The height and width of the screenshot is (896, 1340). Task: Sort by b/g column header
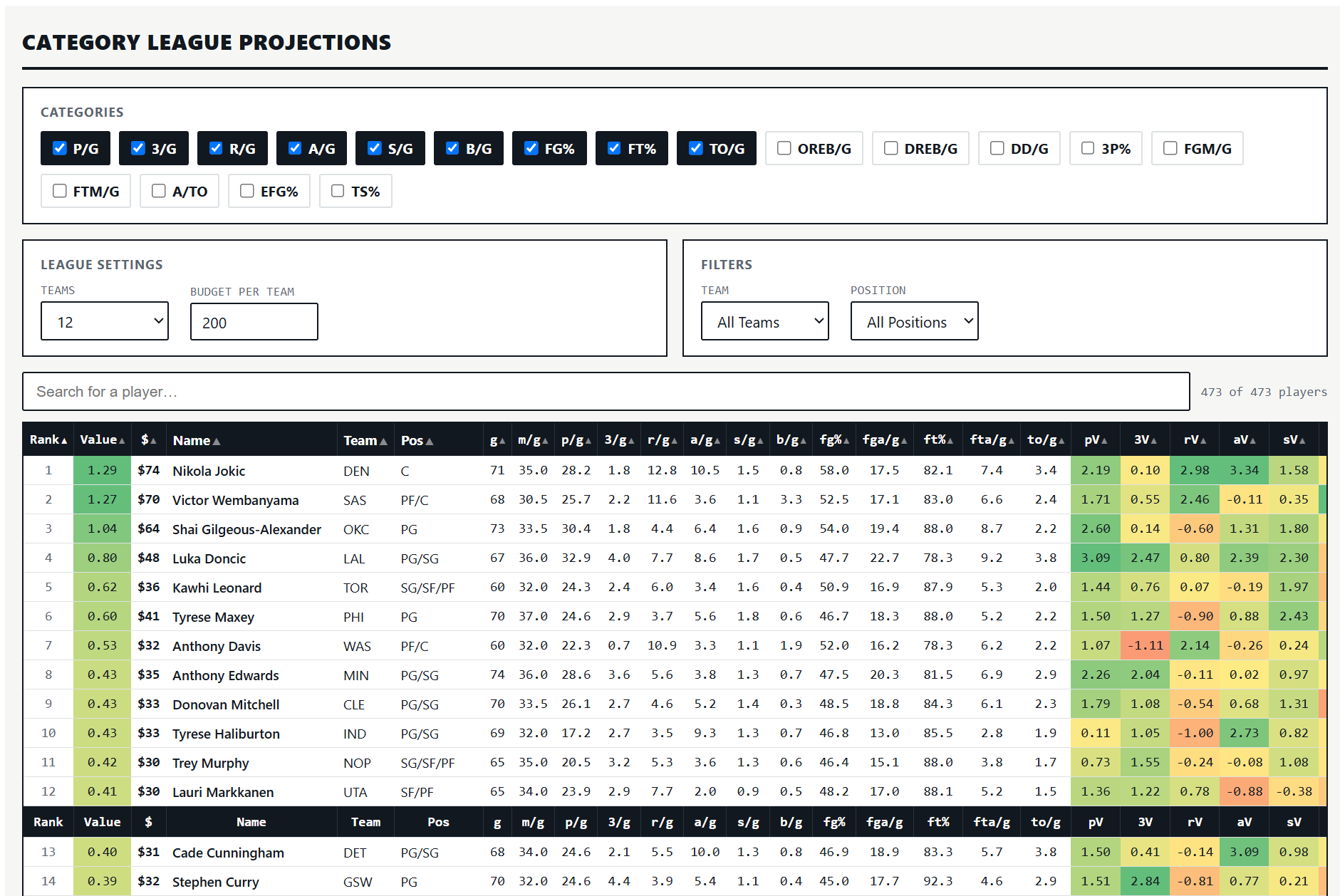791,440
